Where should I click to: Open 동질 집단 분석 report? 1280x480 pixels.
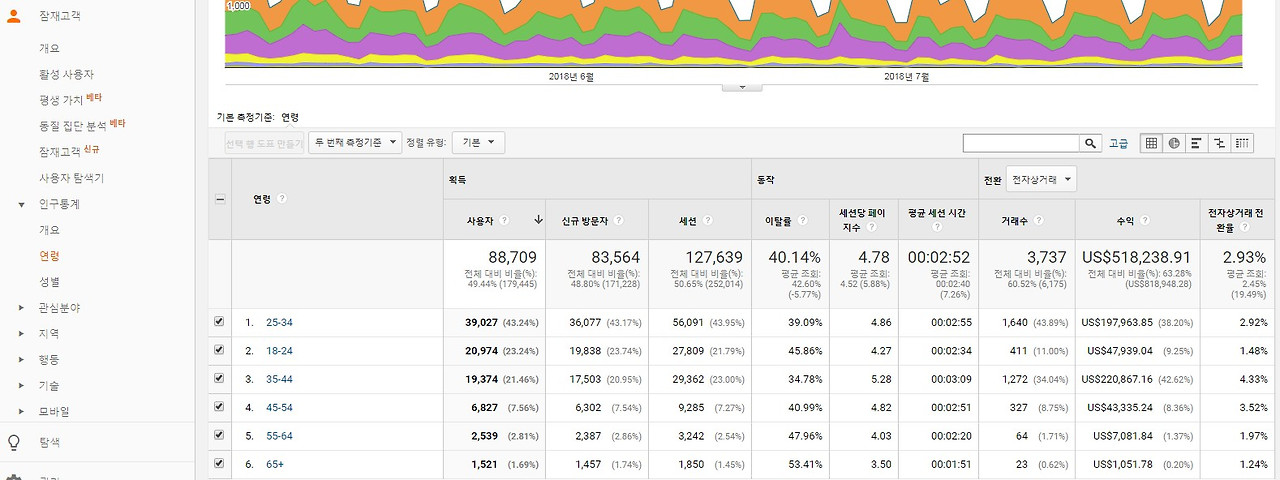[x=73, y=126]
